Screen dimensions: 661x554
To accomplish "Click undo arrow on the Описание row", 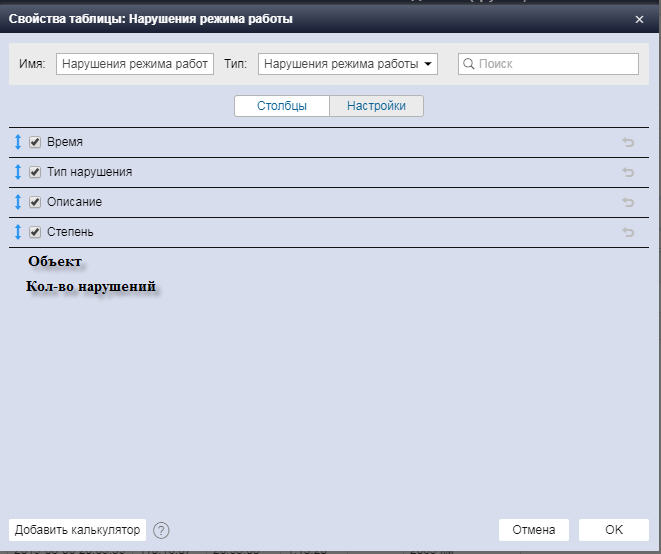I will click(628, 202).
